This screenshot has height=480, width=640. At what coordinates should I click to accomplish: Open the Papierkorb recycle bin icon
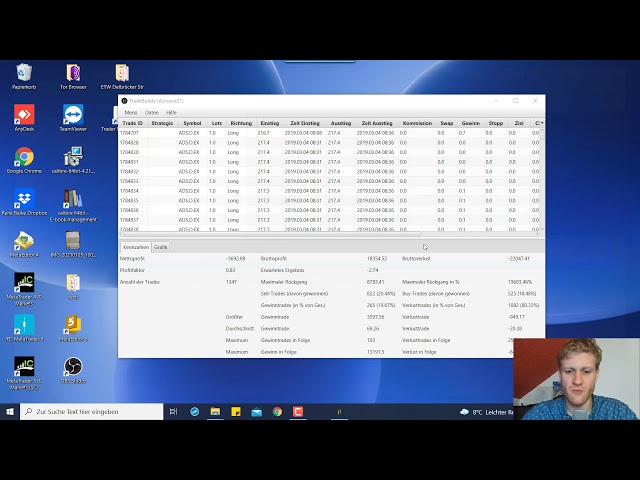pos(24,73)
